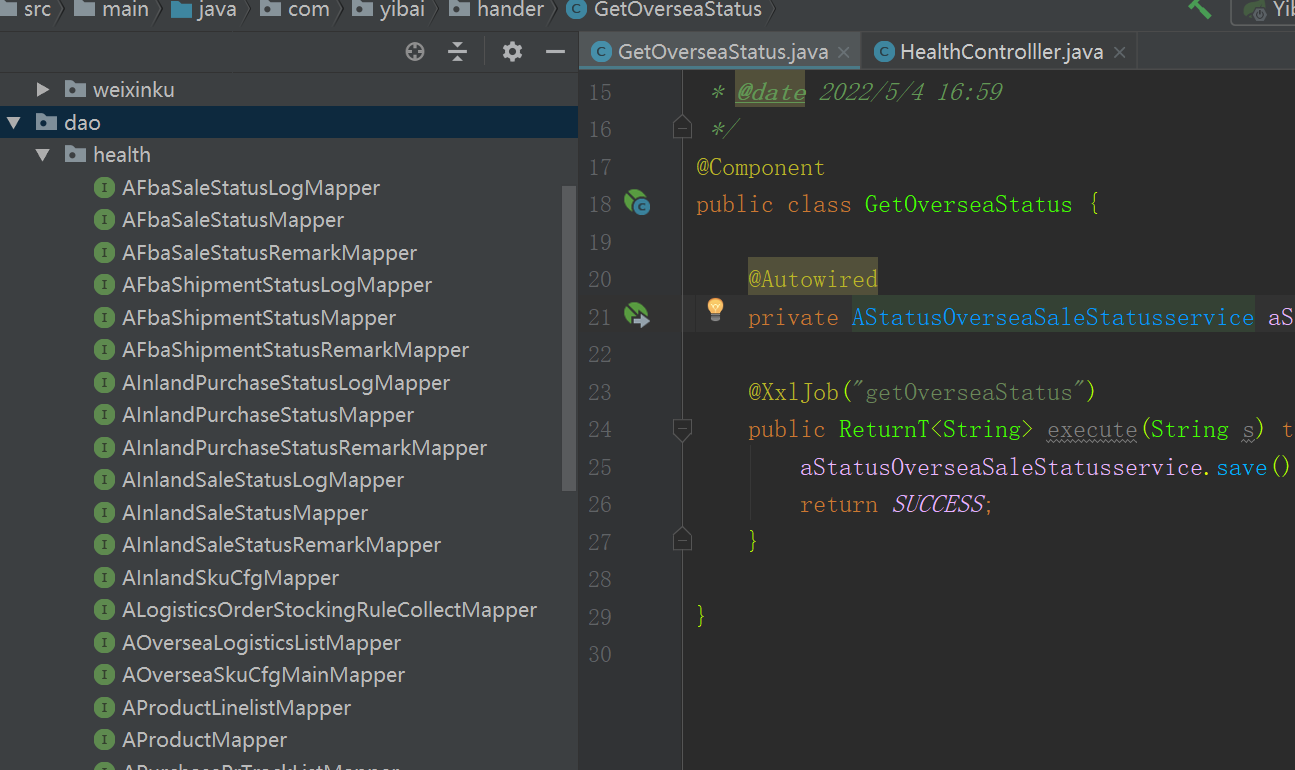Click GetOverseaStatus class name on line 18
Viewport: 1295px width, 770px height.
click(968, 205)
